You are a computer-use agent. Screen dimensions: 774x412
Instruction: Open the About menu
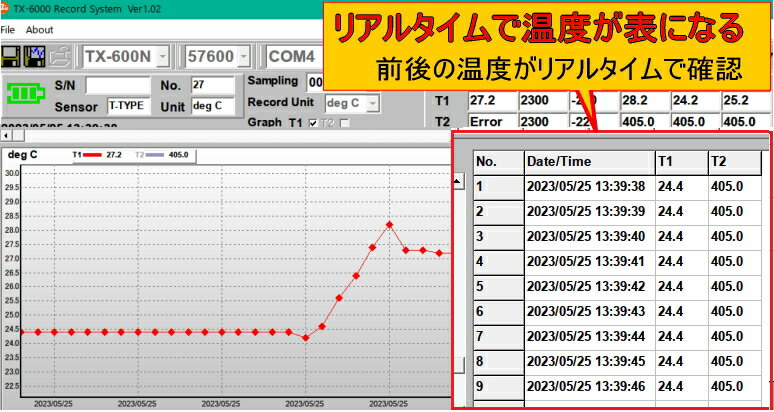coord(40,30)
